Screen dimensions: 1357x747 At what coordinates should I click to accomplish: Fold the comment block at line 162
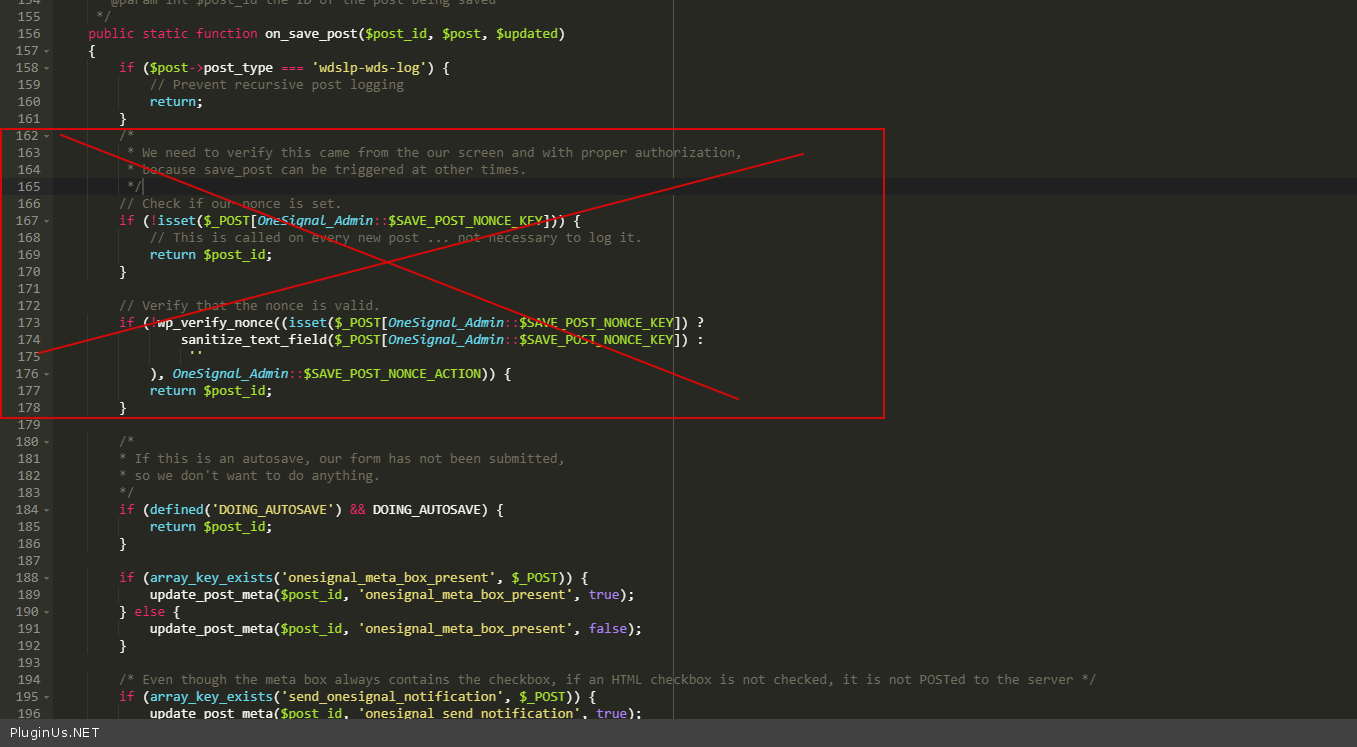[47, 136]
